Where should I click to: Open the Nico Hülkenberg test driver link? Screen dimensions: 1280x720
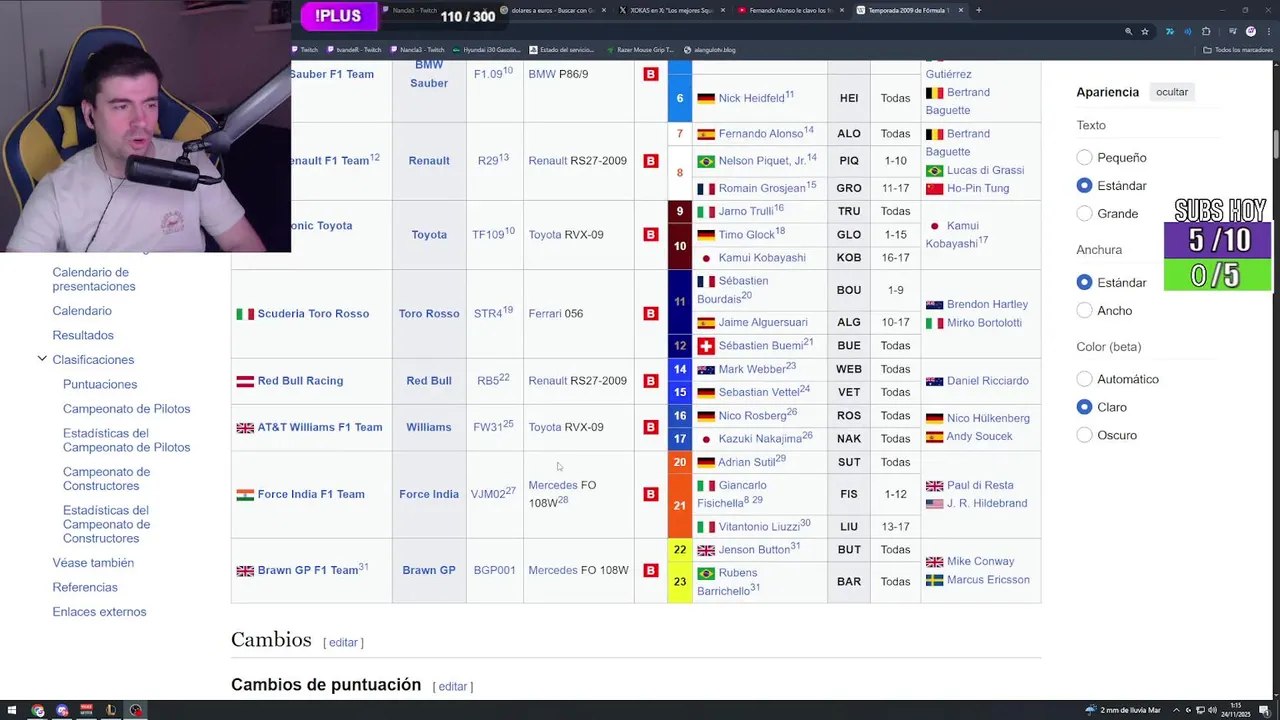click(x=988, y=418)
